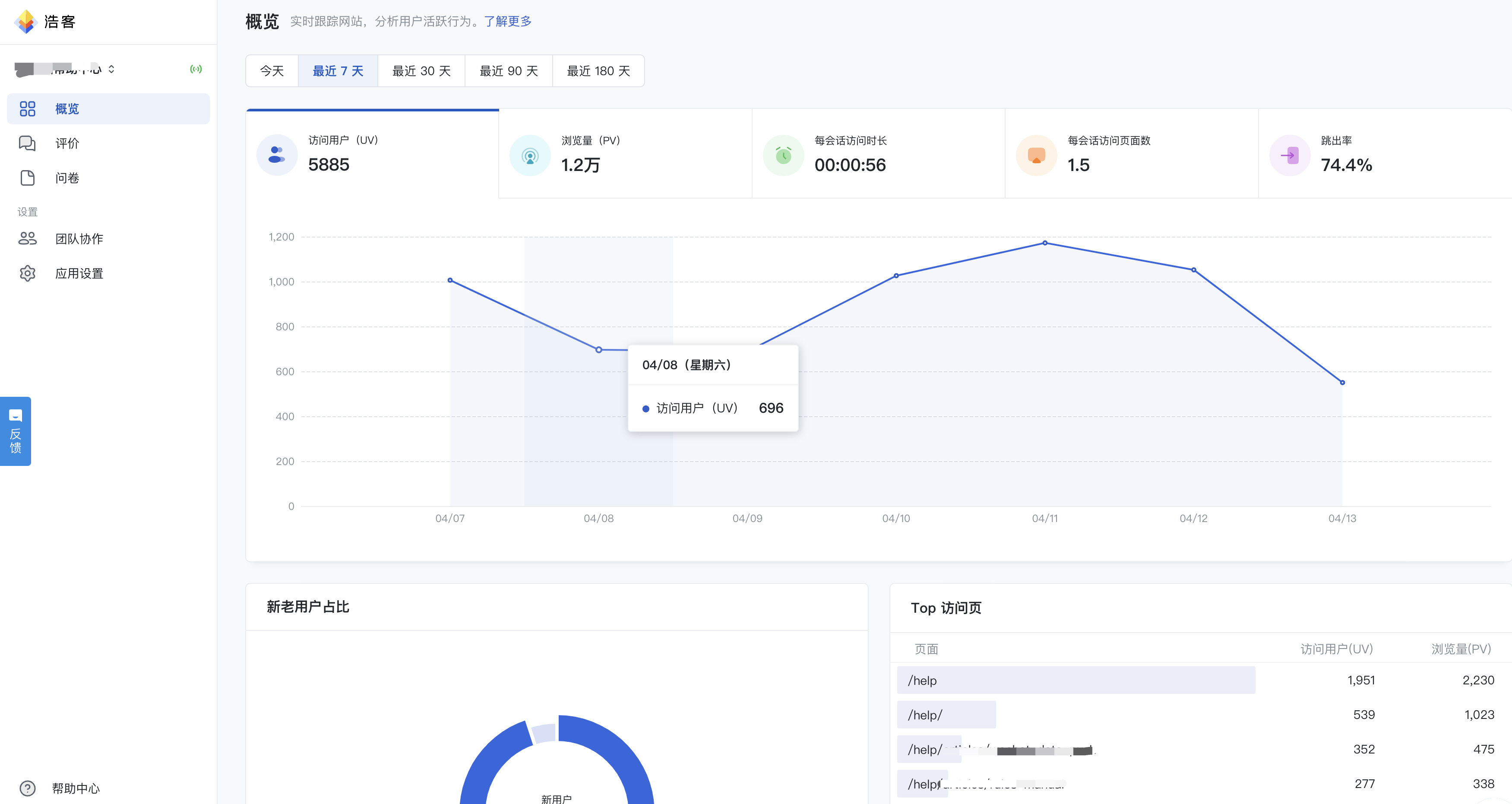Click the purple bounce exit icon
Viewport: 1512px width, 804px height.
1290,155
